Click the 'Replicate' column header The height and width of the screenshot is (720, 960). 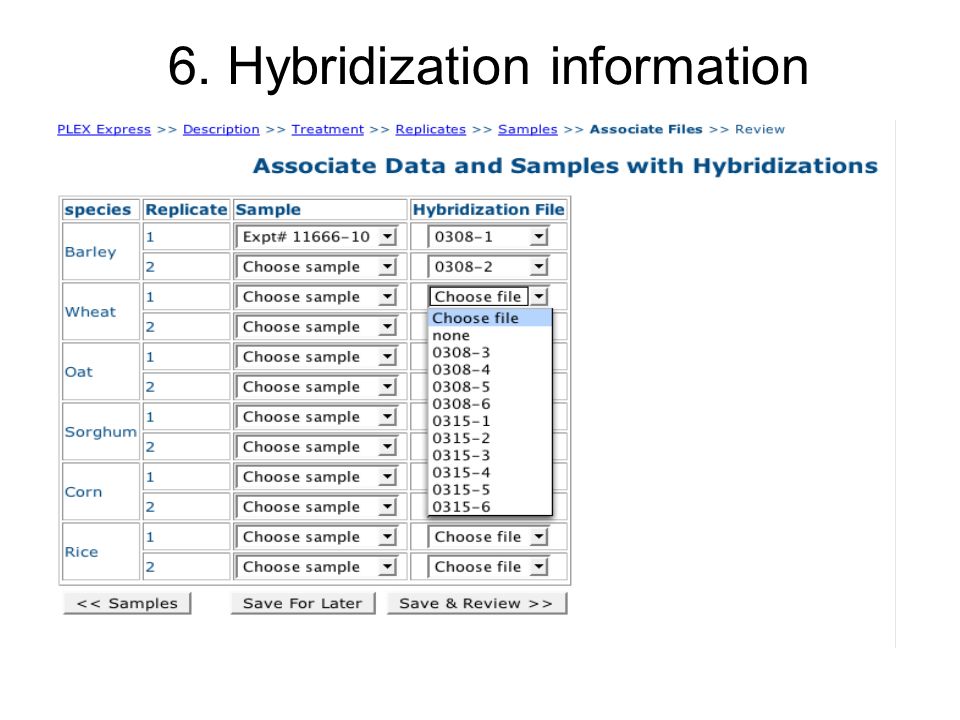click(x=186, y=209)
